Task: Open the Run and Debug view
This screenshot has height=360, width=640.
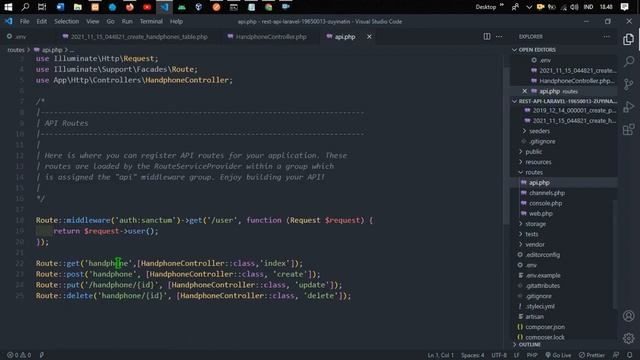Action: pyautogui.click(x=629, y=107)
